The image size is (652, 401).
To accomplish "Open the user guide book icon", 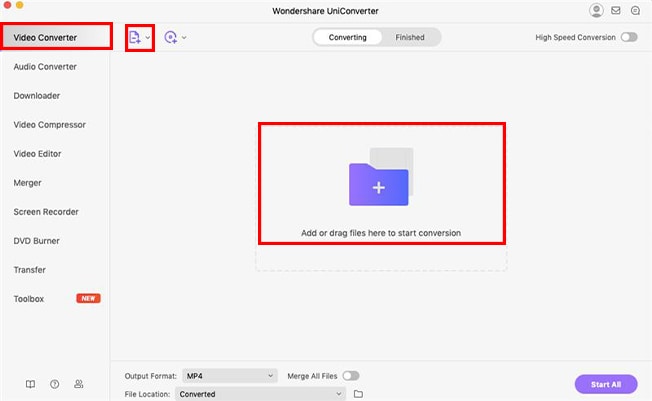I will point(30,384).
